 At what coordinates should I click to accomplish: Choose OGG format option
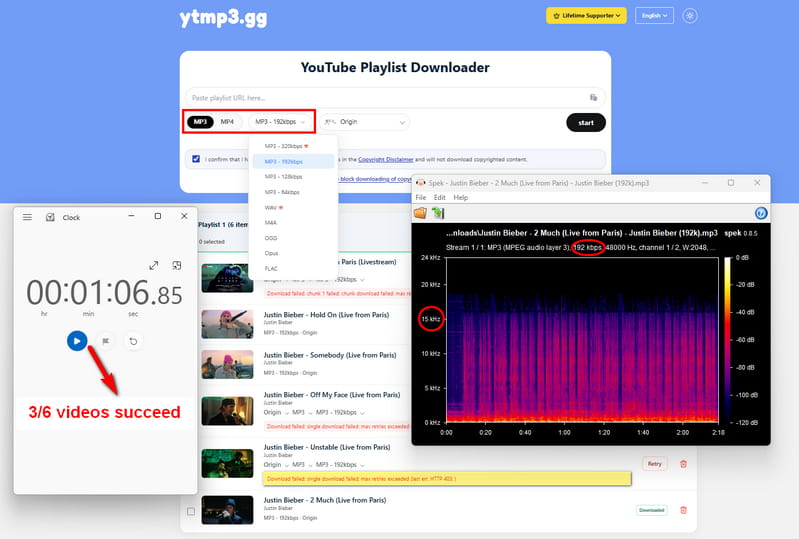click(x=293, y=238)
